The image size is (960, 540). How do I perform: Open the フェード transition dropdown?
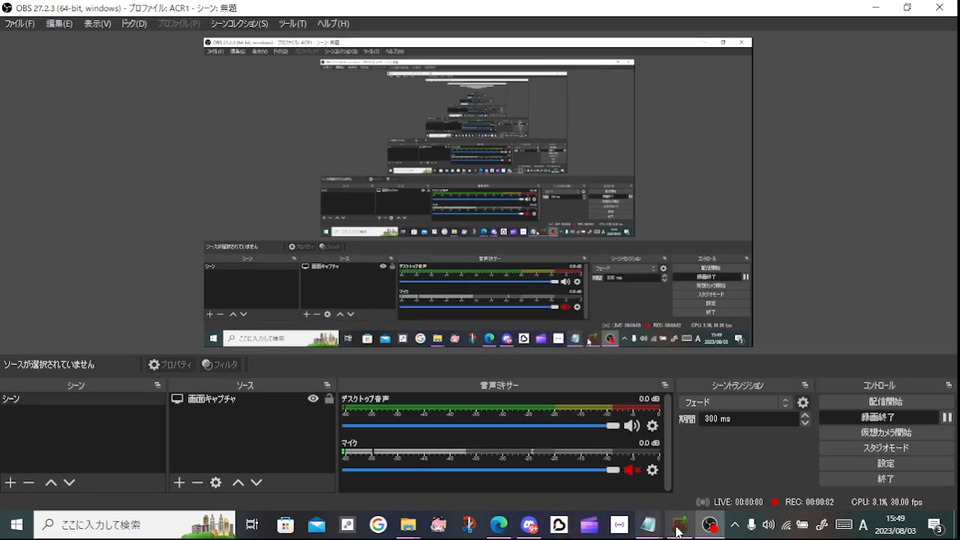tap(736, 402)
